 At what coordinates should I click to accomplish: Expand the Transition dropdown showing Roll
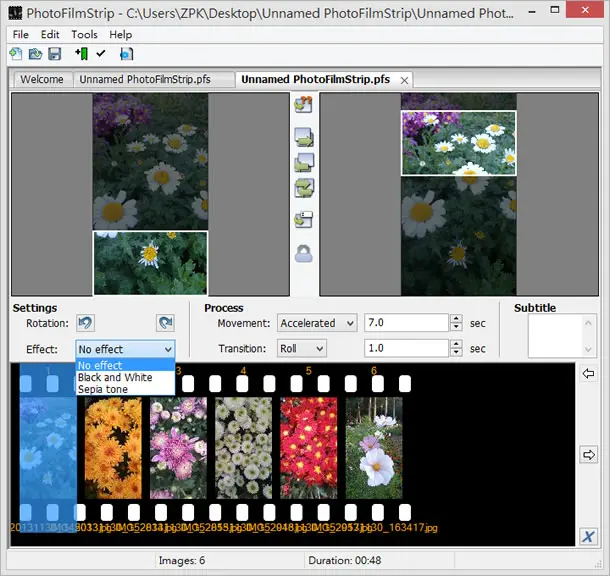point(301,348)
